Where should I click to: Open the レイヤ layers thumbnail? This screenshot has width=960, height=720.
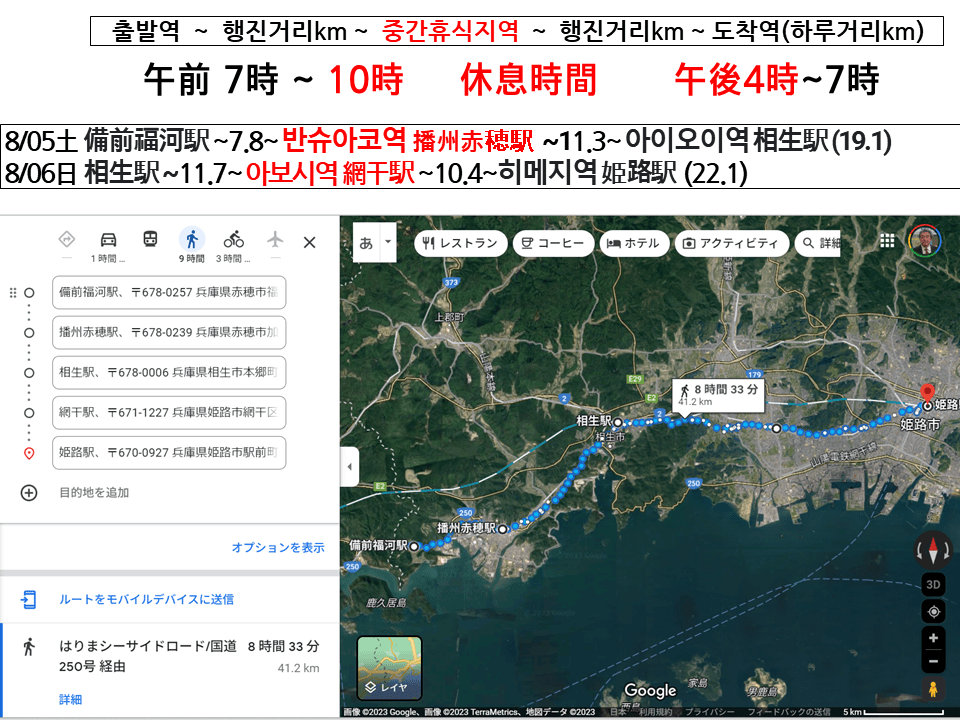point(389,667)
